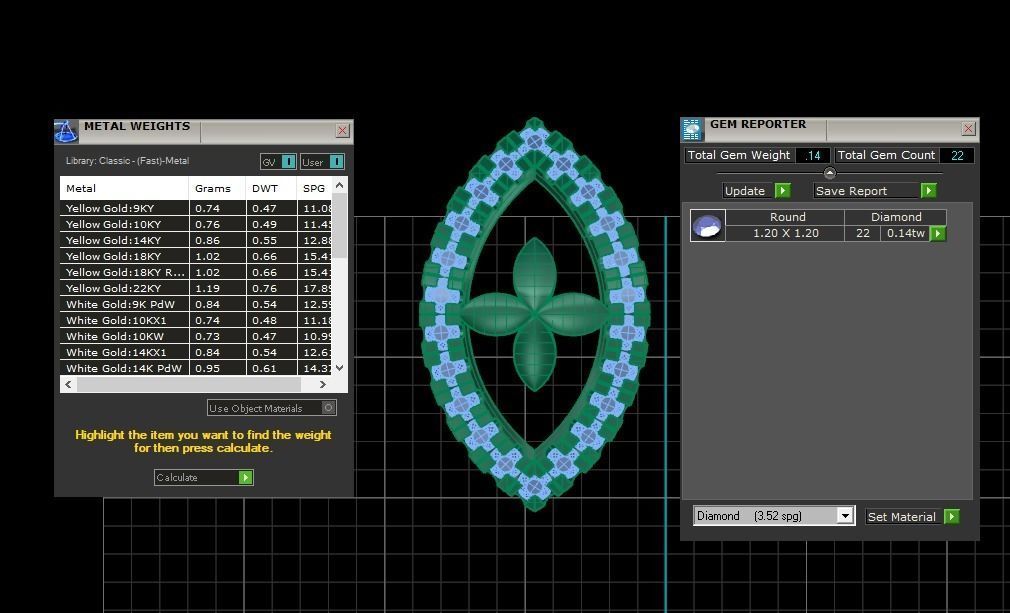Click the Metal Weights panel flask icon

pos(66,131)
